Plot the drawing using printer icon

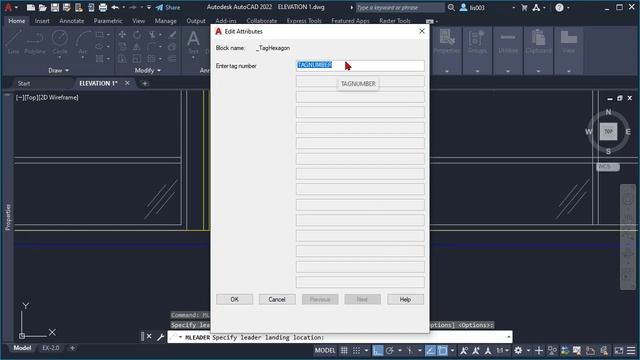[103, 7]
